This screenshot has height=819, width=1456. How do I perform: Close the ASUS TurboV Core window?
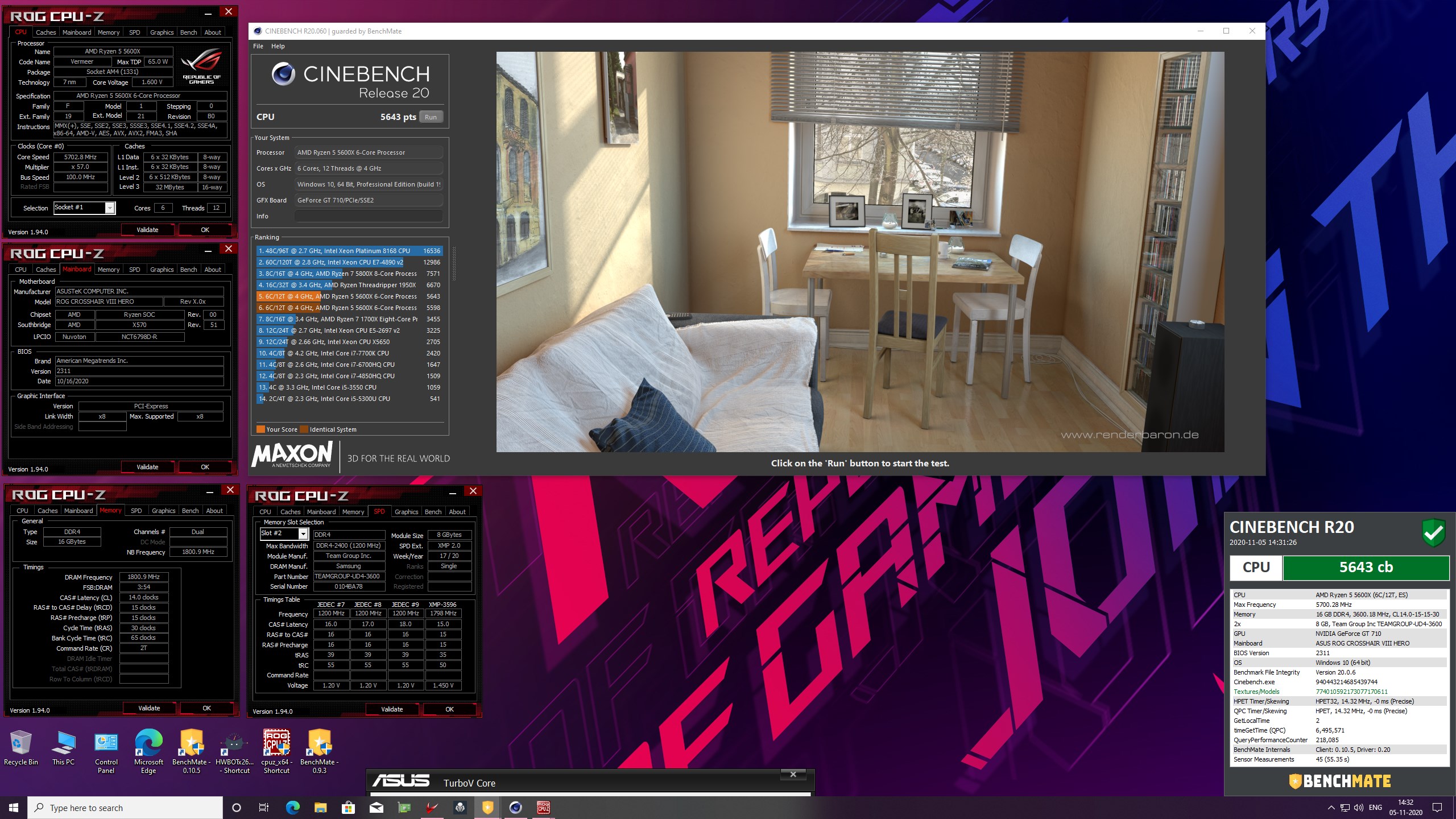click(x=793, y=774)
